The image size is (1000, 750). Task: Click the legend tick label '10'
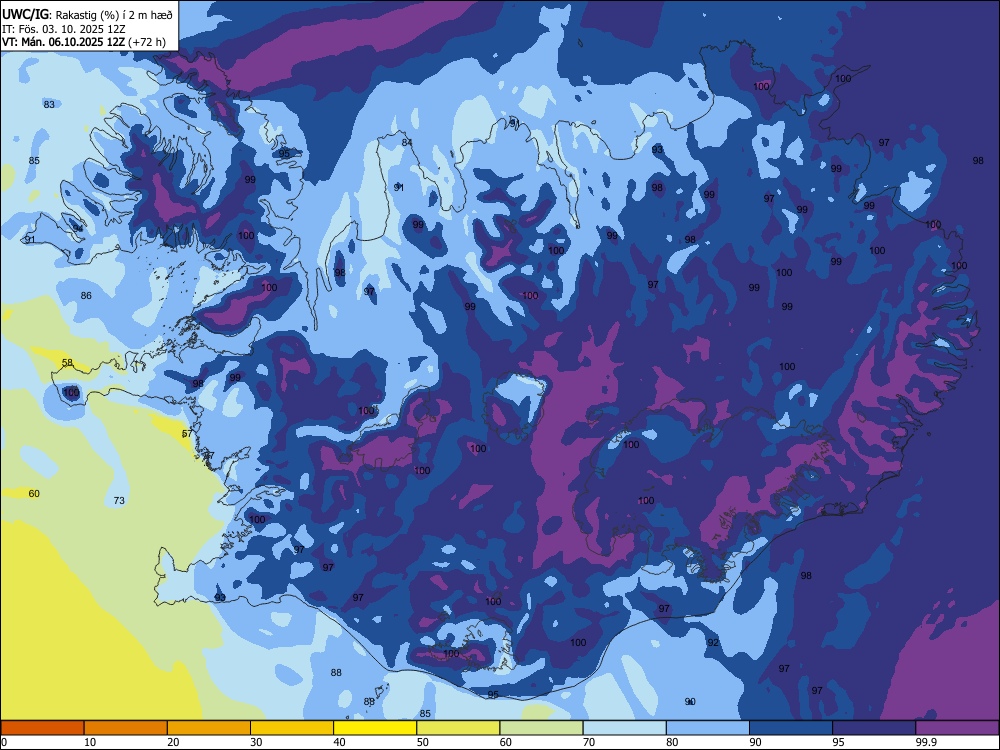pyautogui.click(x=90, y=742)
